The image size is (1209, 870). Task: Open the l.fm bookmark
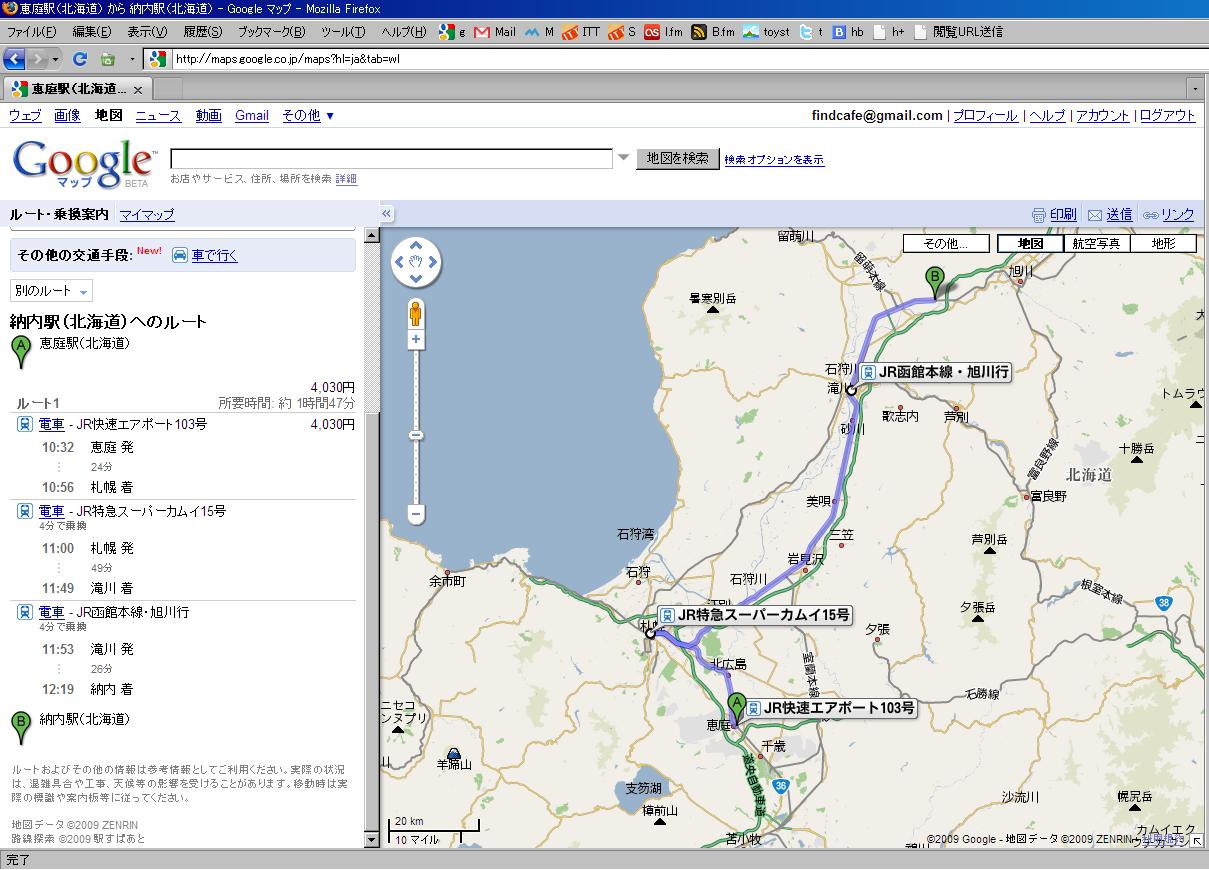click(664, 32)
